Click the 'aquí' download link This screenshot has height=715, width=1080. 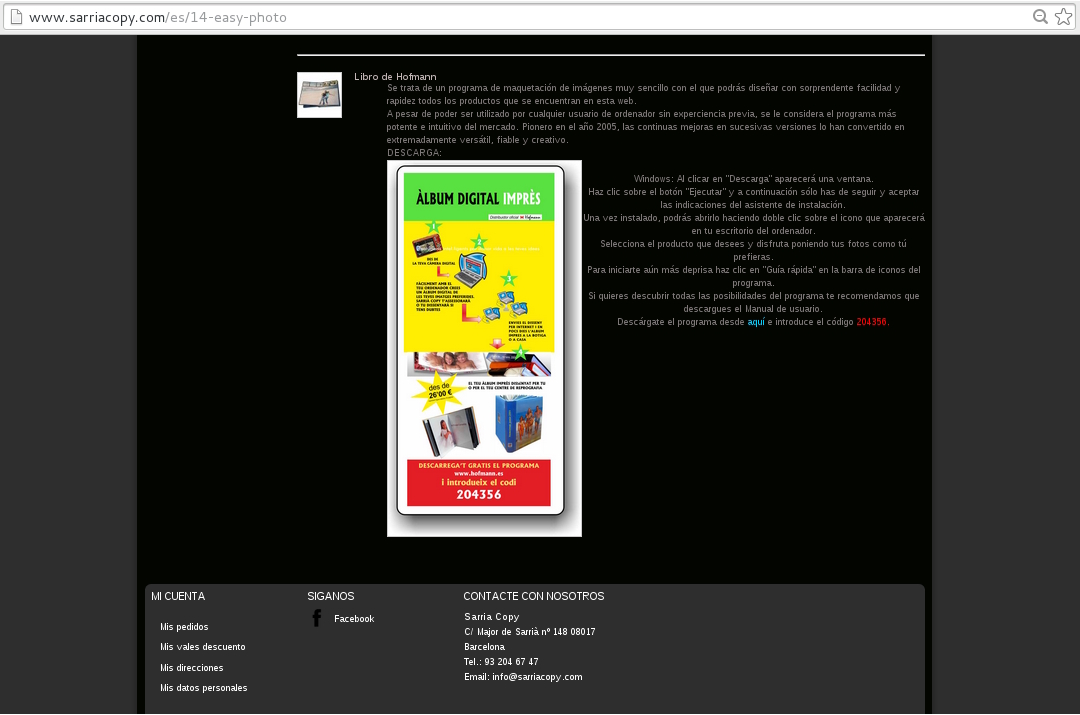[x=756, y=322]
